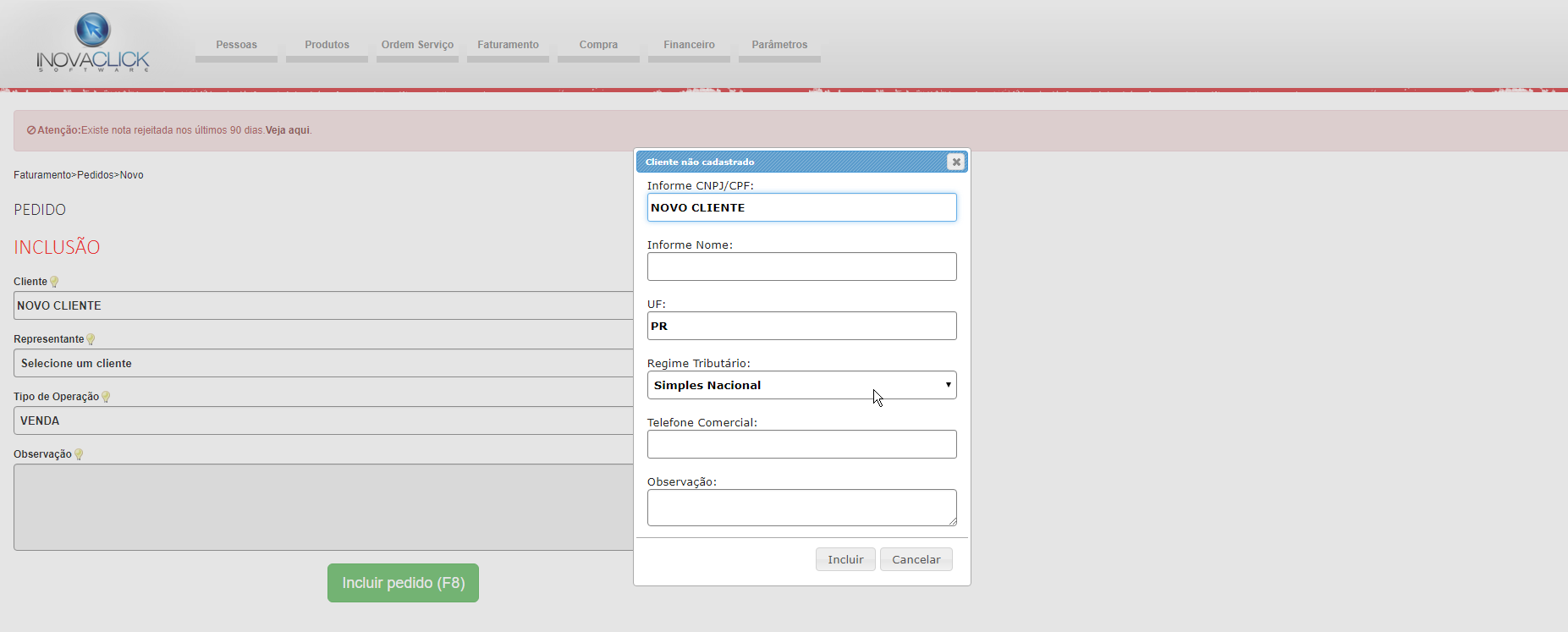This screenshot has width=1568, height=632.
Task: Click the InovaClick logo
Action: point(92,42)
